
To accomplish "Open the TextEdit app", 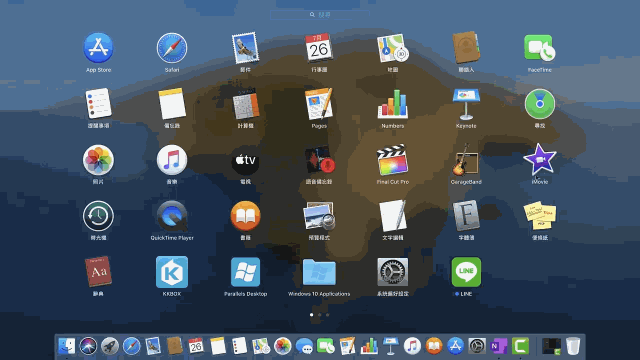I will [x=393, y=216].
